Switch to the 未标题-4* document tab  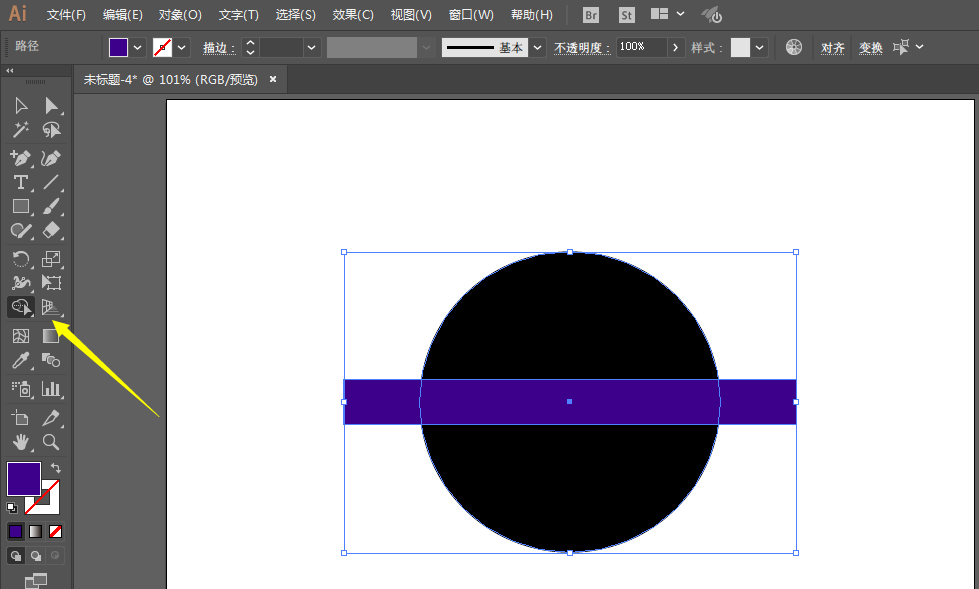coord(171,80)
